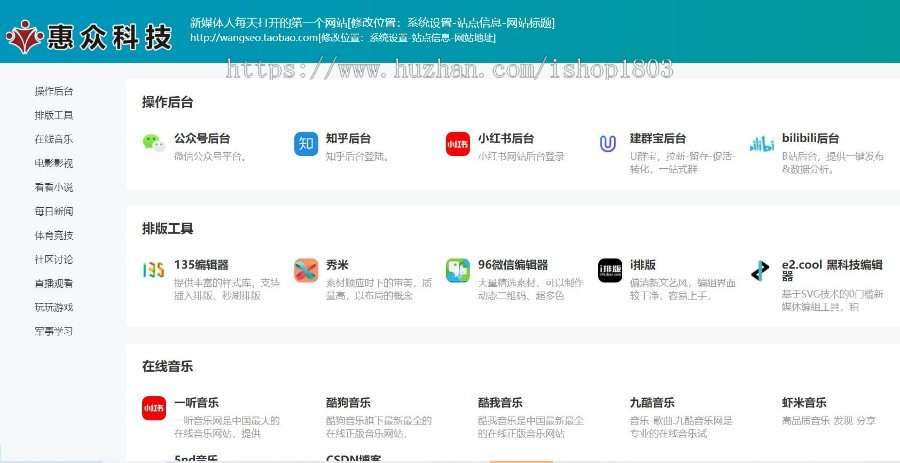
Task: Open the 135编辑器 icon
Action: pyautogui.click(x=154, y=270)
